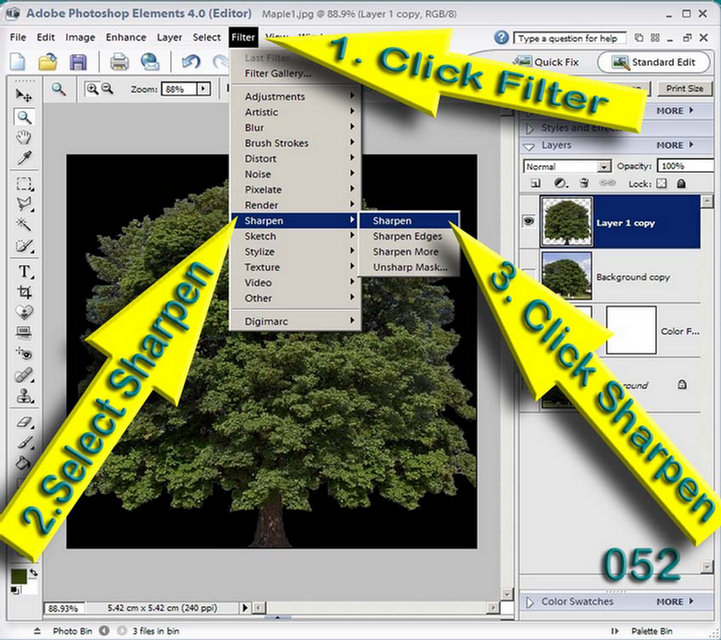Click the Zoom Out magnifier in options bar
The height and width of the screenshot is (640, 721).
107,89
